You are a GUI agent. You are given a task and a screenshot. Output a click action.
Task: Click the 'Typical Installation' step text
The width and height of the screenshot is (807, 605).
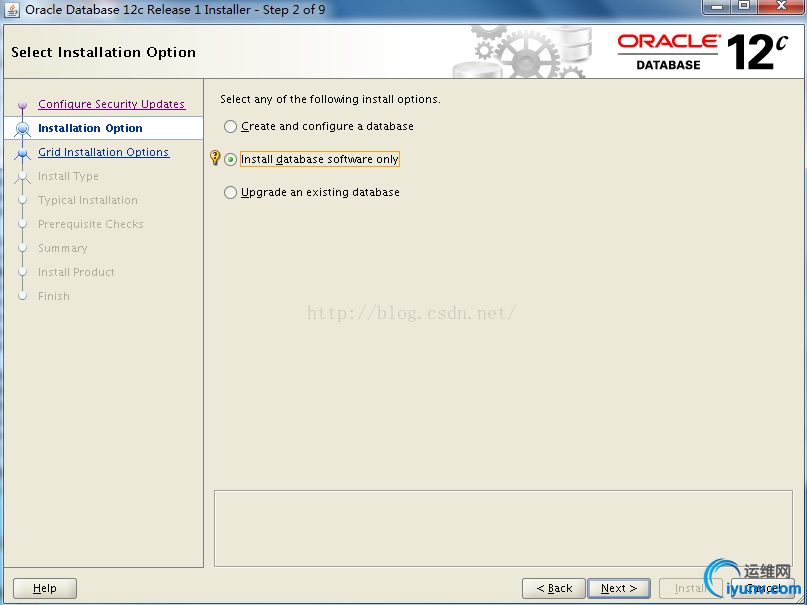click(87, 200)
